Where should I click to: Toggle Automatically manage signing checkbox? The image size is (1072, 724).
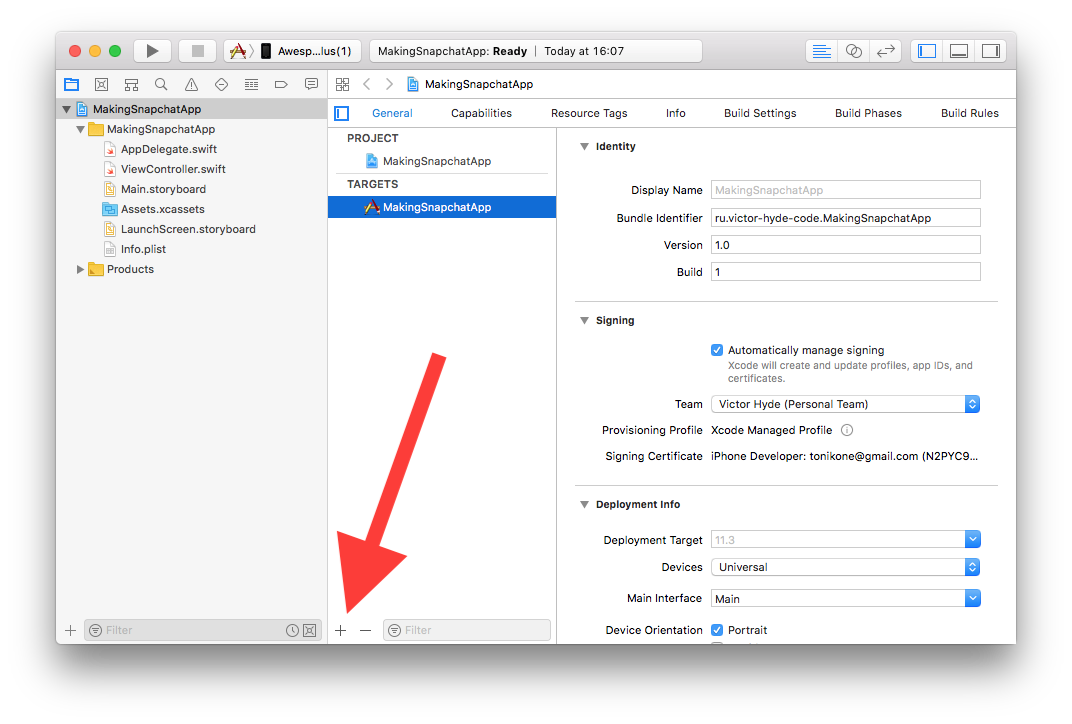coord(716,350)
